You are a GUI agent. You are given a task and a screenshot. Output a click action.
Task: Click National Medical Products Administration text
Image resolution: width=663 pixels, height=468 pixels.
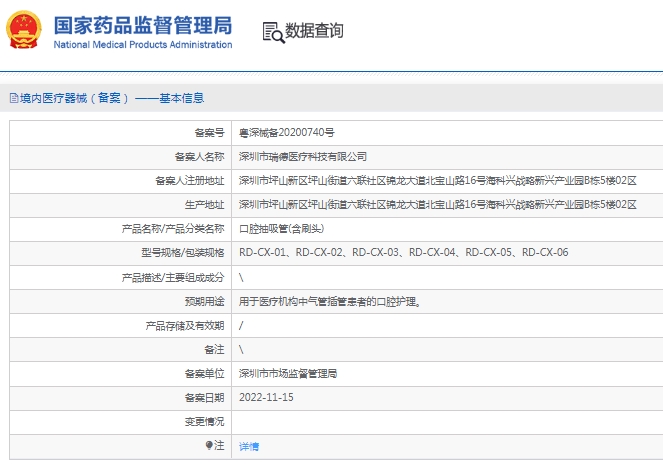(143, 44)
